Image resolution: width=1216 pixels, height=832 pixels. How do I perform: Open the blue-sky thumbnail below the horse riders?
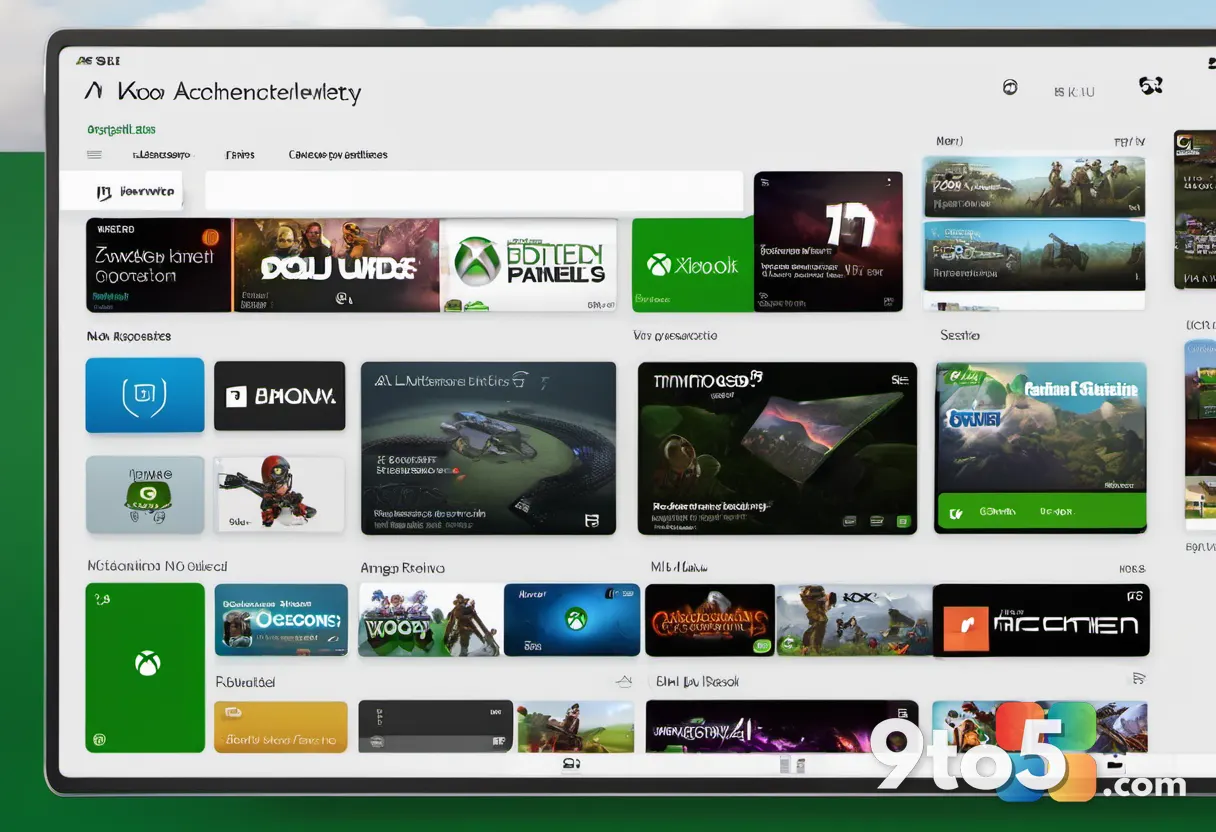pyautogui.click(x=1034, y=256)
